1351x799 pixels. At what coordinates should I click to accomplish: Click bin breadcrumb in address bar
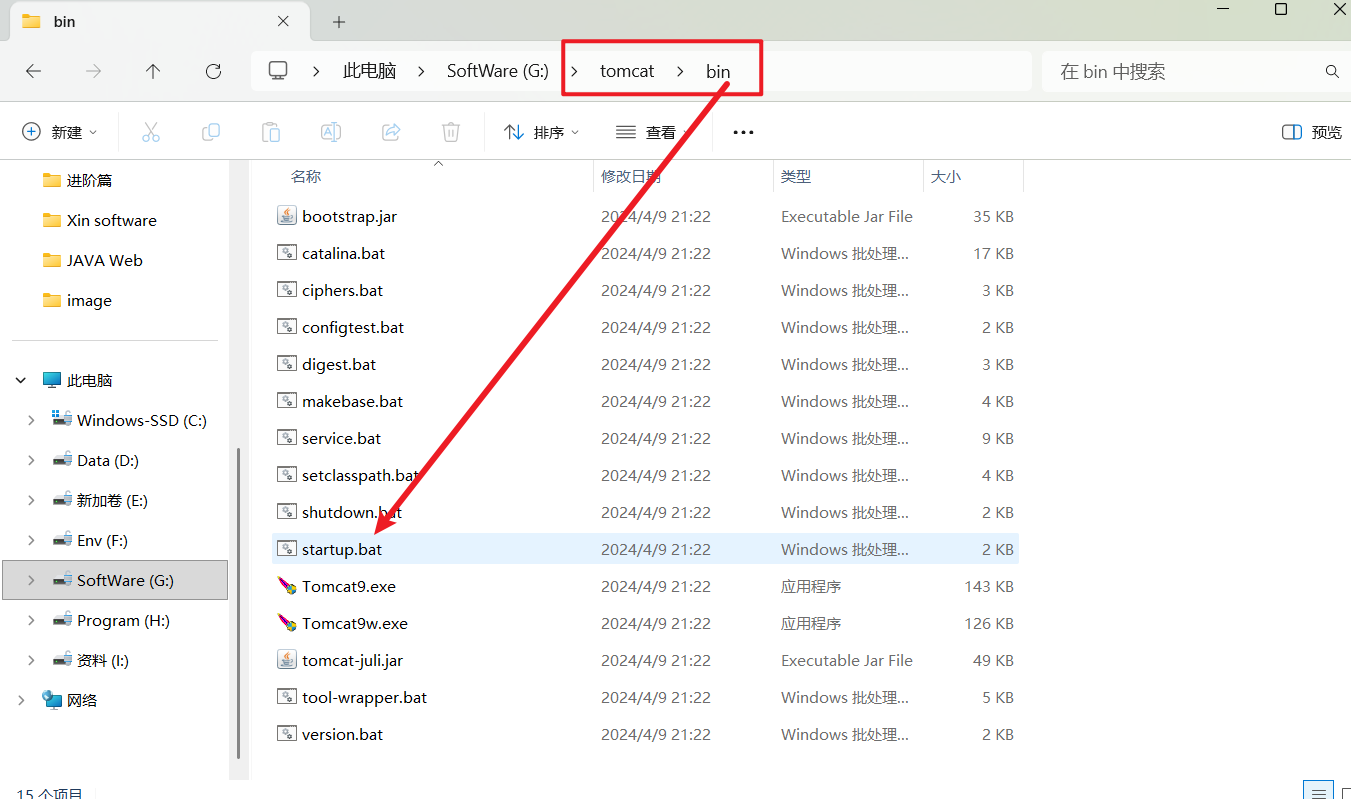[x=718, y=71]
